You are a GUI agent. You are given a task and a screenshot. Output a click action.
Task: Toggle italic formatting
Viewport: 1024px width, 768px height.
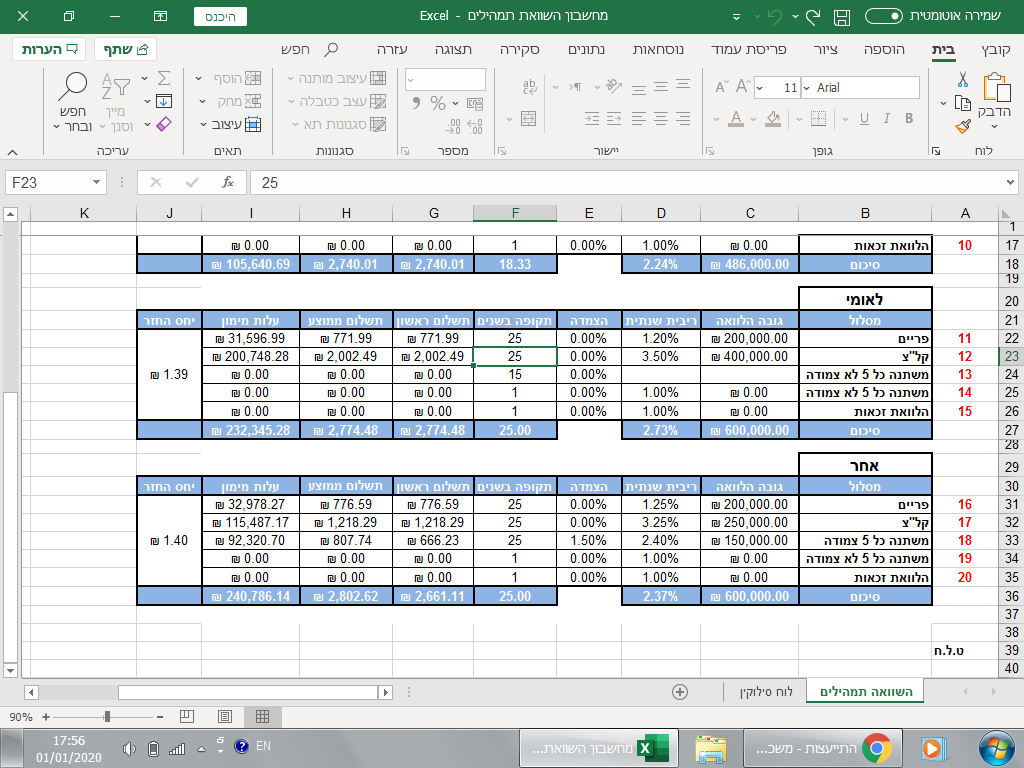click(x=886, y=118)
